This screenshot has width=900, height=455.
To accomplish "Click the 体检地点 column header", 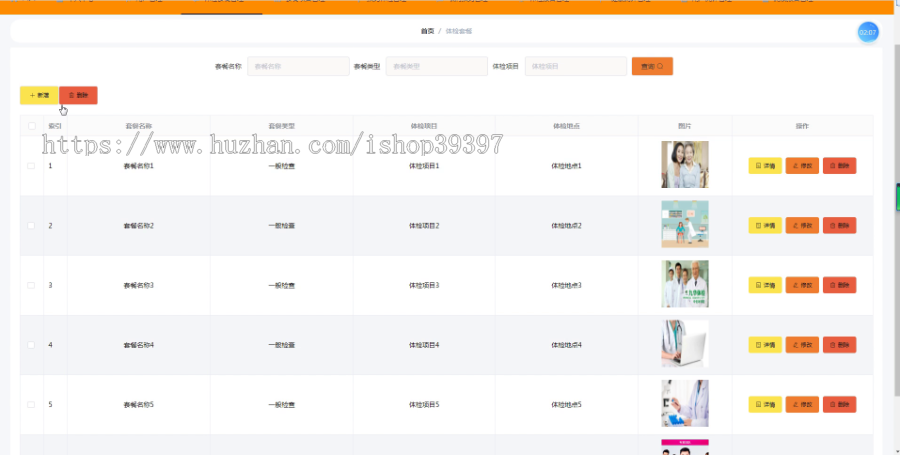I will [x=567, y=126].
